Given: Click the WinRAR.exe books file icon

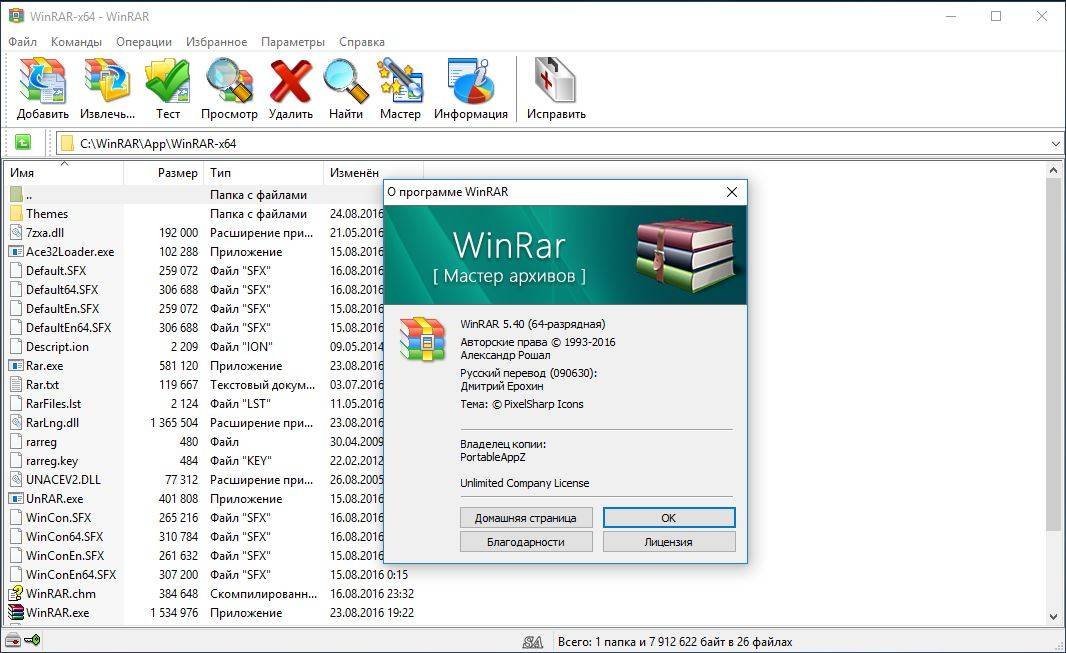Looking at the screenshot, I should click(x=16, y=612).
